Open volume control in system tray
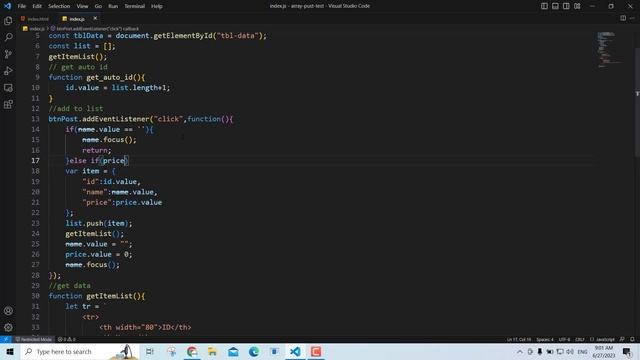This screenshot has height=360, width=640. click(570, 351)
